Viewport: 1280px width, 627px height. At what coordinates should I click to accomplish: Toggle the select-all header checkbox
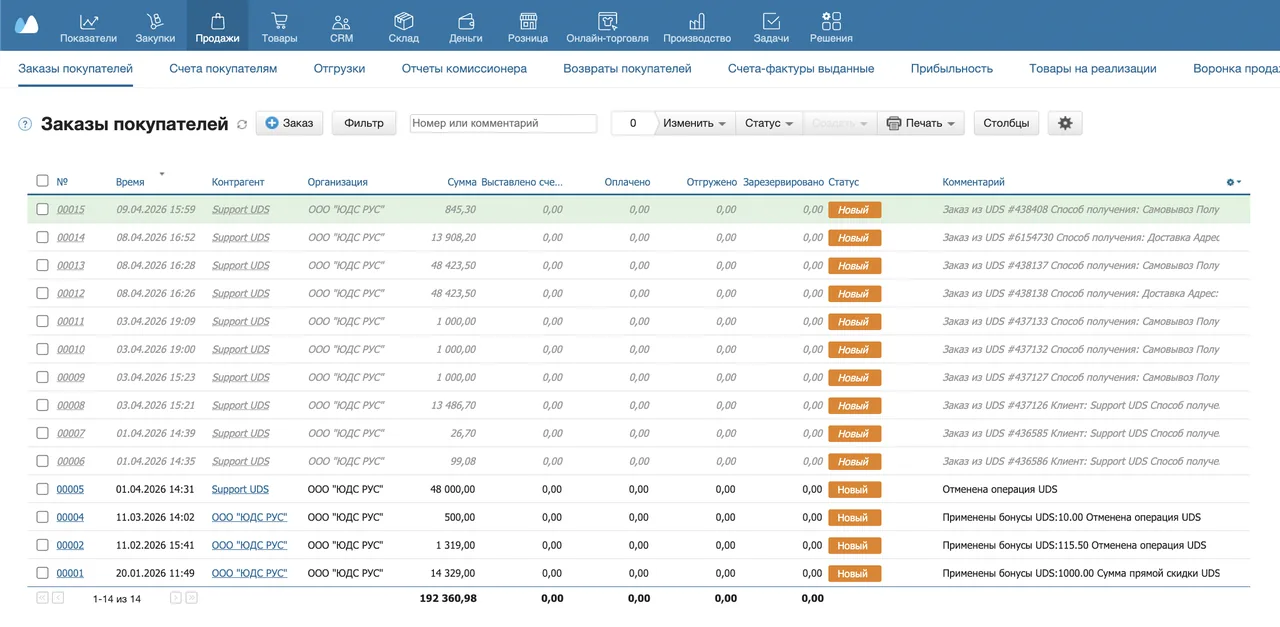[x=42, y=181]
